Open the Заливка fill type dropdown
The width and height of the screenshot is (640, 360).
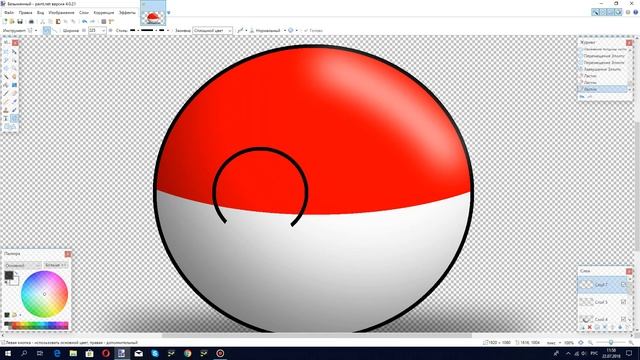[x=212, y=30]
